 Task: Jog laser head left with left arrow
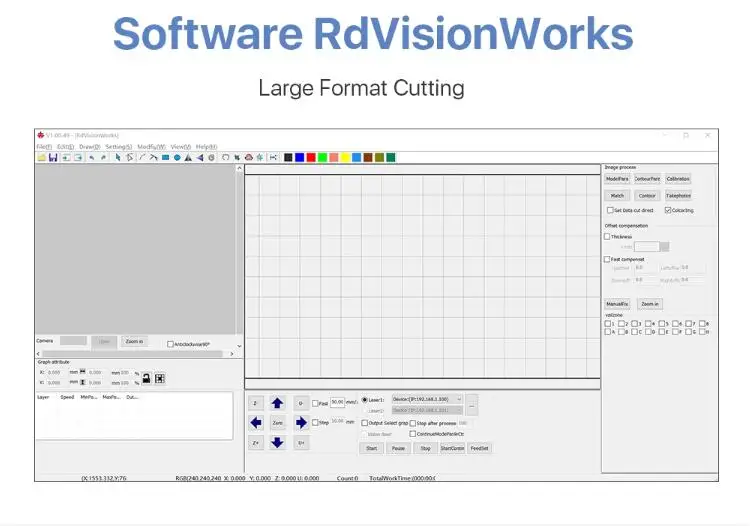click(x=256, y=423)
